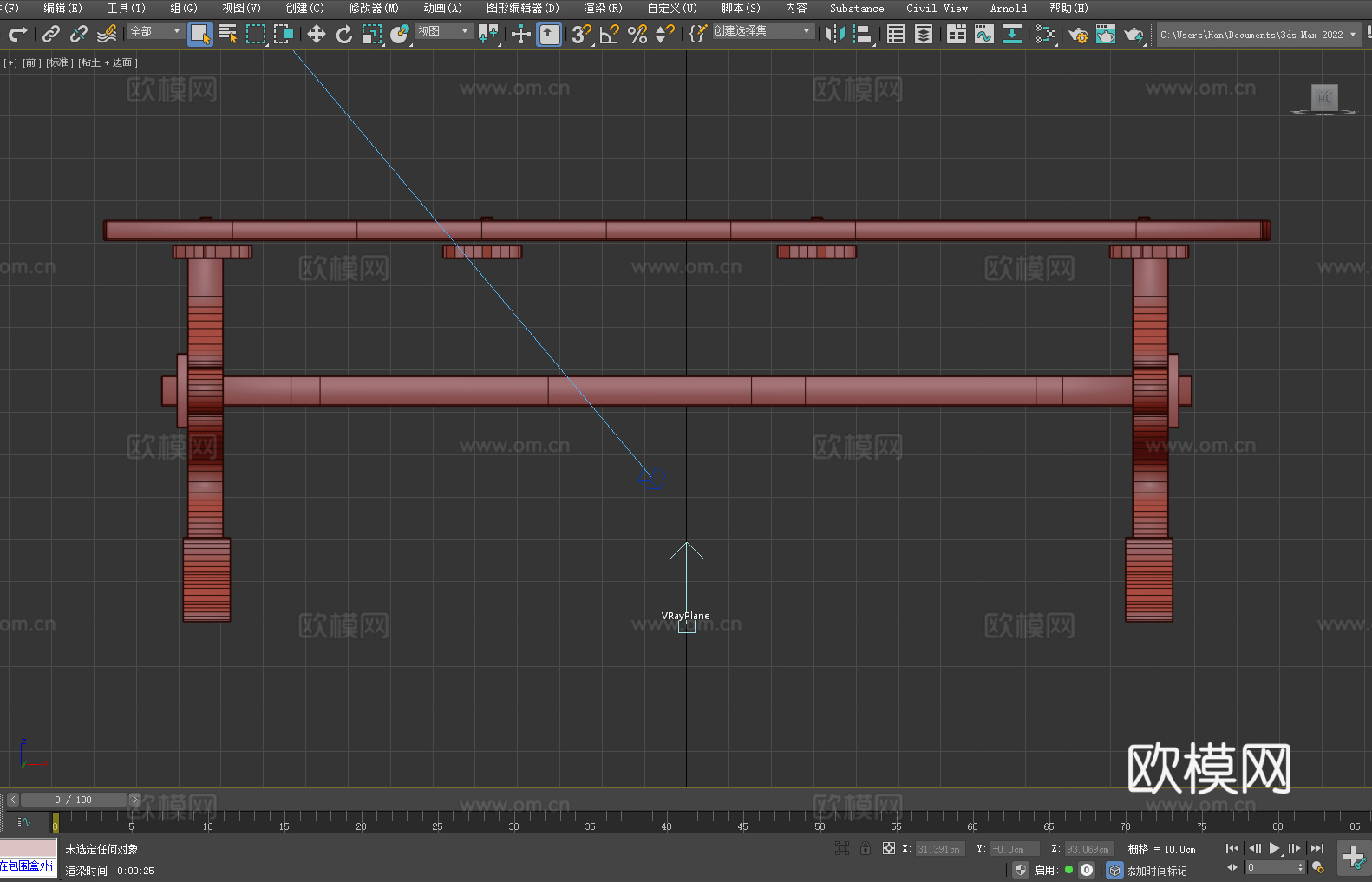The width and height of the screenshot is (1372, 882).
Task: Open the Arnold menu
Action: point(1008,8)
